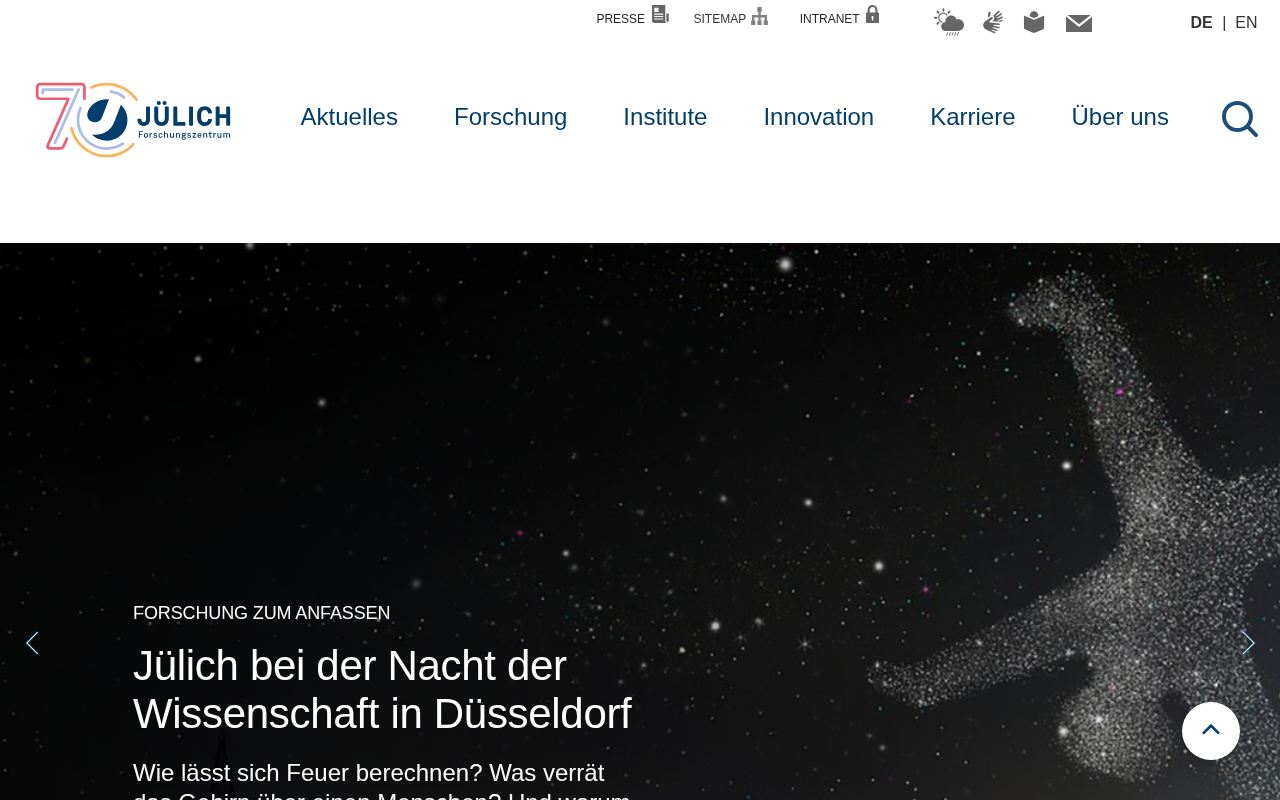Screen dimensions: 1280x800
Task: Go to next slide arrow
Action: point(1248,643)
